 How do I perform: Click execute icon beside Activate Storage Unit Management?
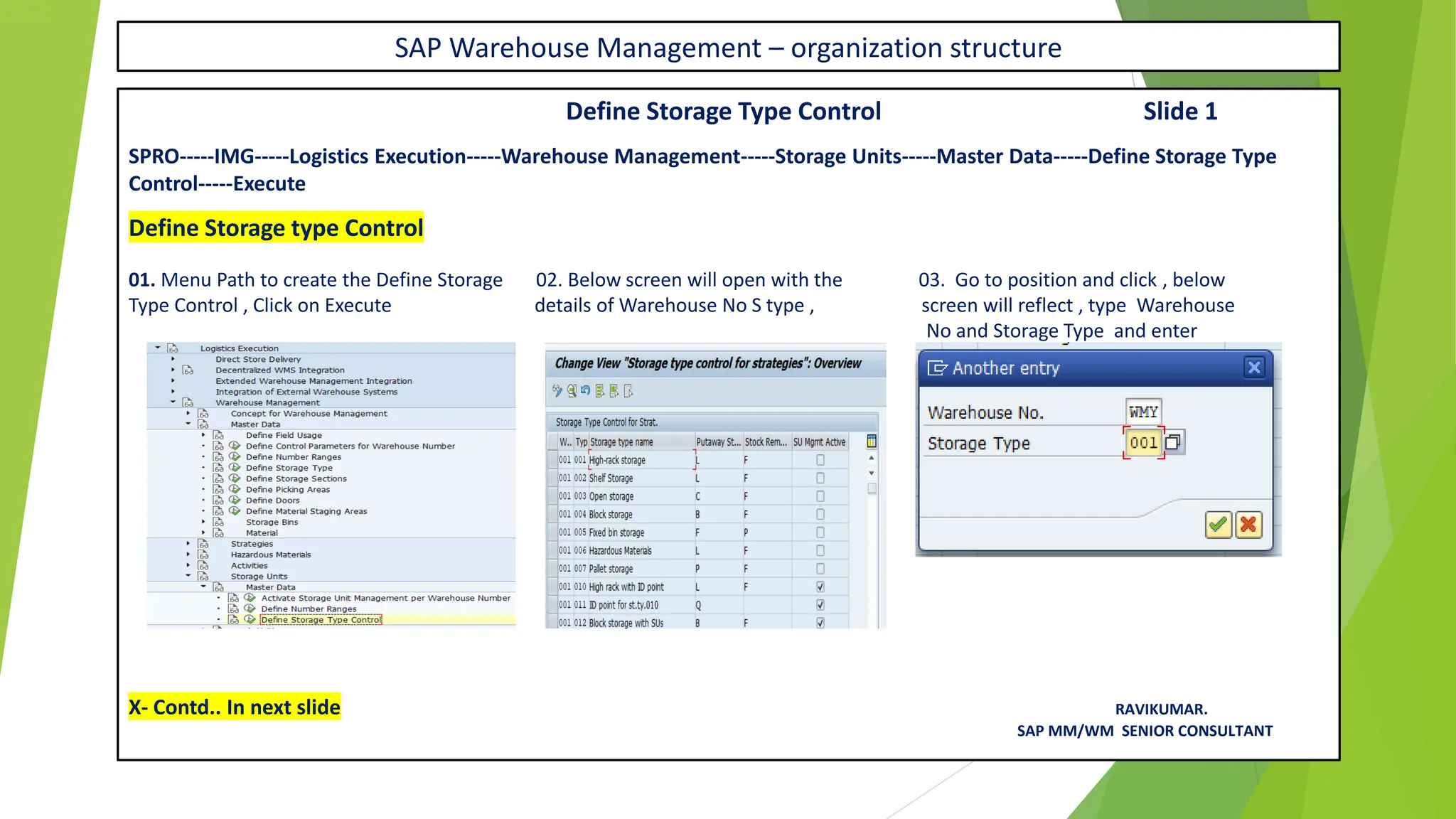(250, 598)
